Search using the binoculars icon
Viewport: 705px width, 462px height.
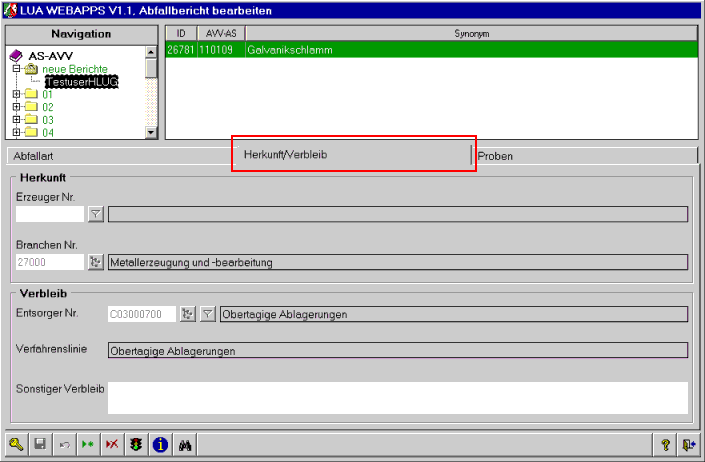[184, 445]
